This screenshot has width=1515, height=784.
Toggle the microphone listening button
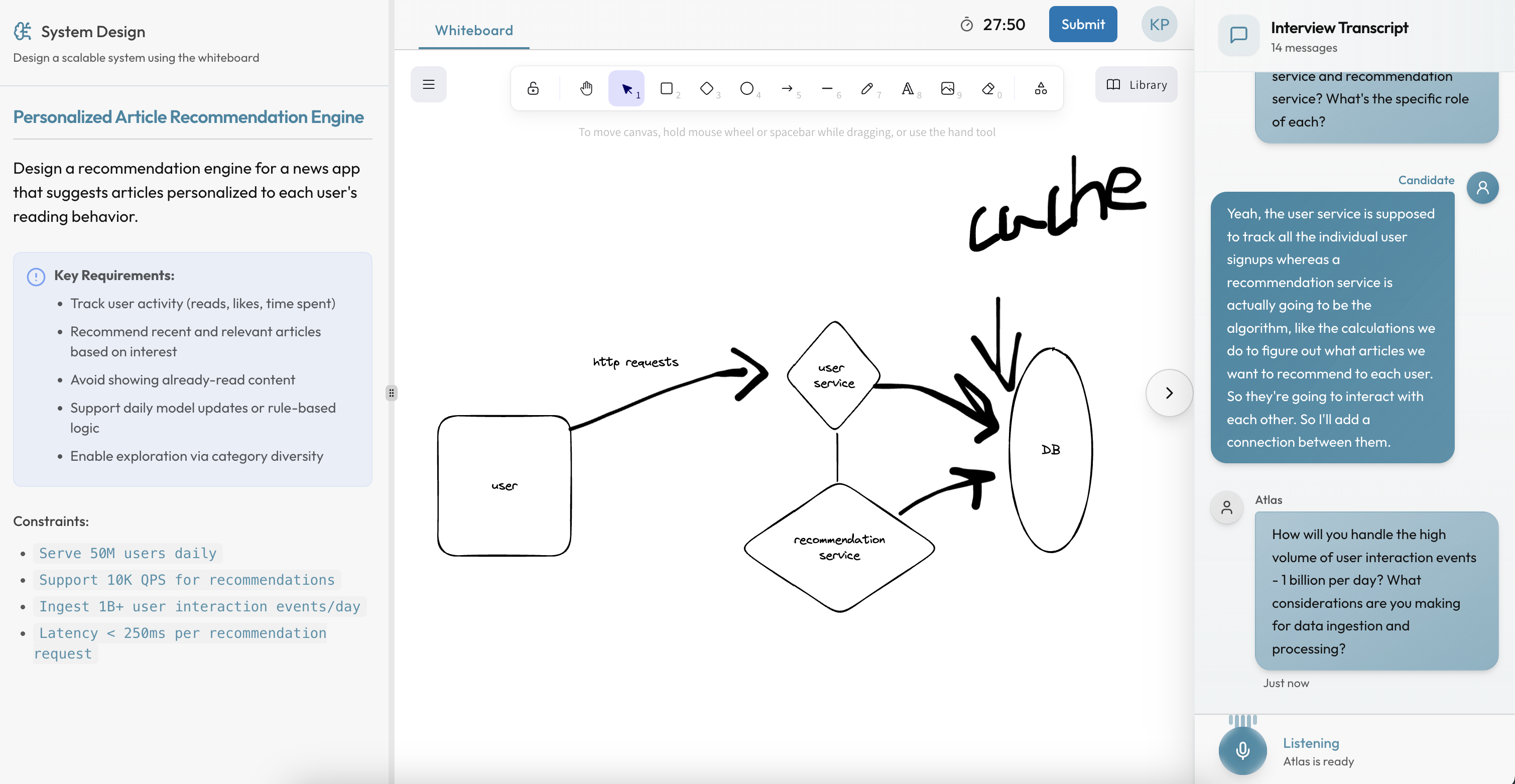click(x=1242, y=750)
